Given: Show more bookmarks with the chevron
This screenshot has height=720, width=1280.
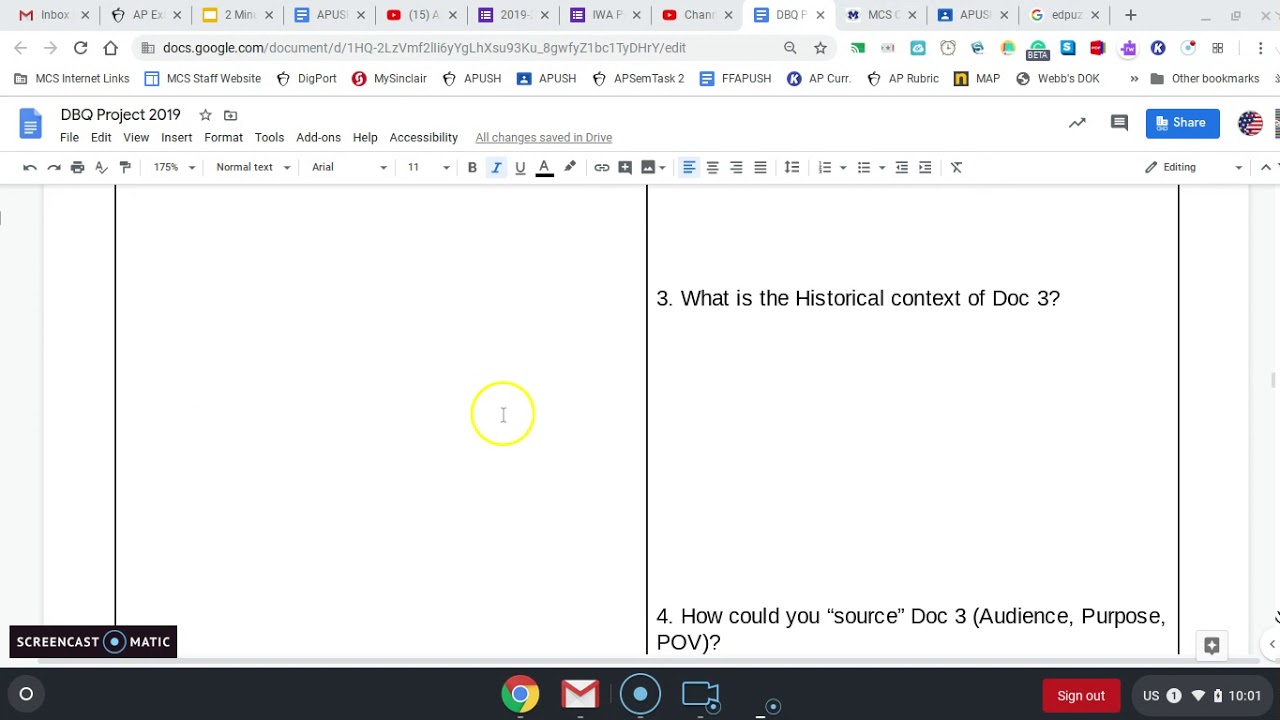Looking at the screenshot, I should (1134, 79).
